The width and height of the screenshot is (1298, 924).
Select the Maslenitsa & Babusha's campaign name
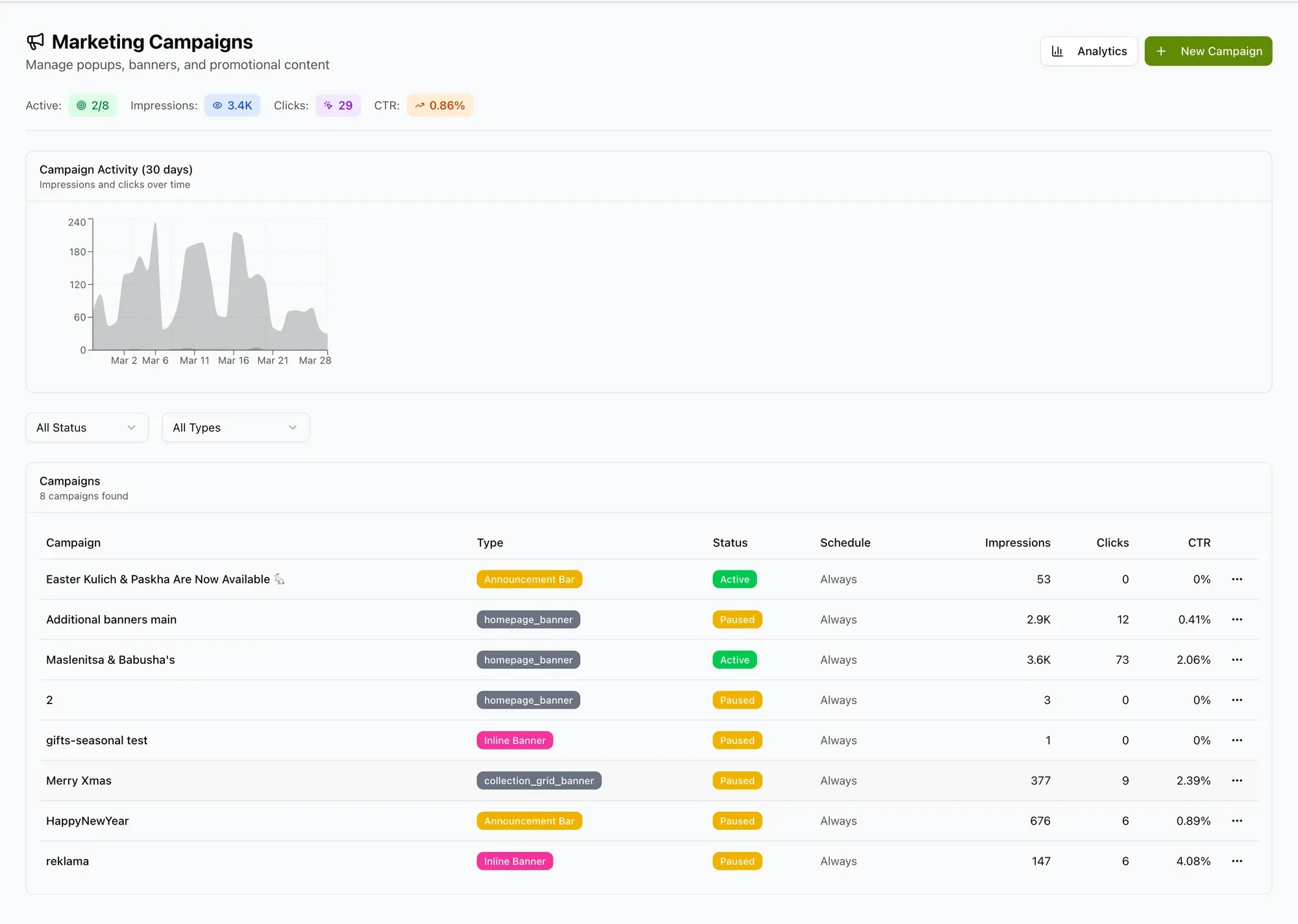(x=110, y=659)
